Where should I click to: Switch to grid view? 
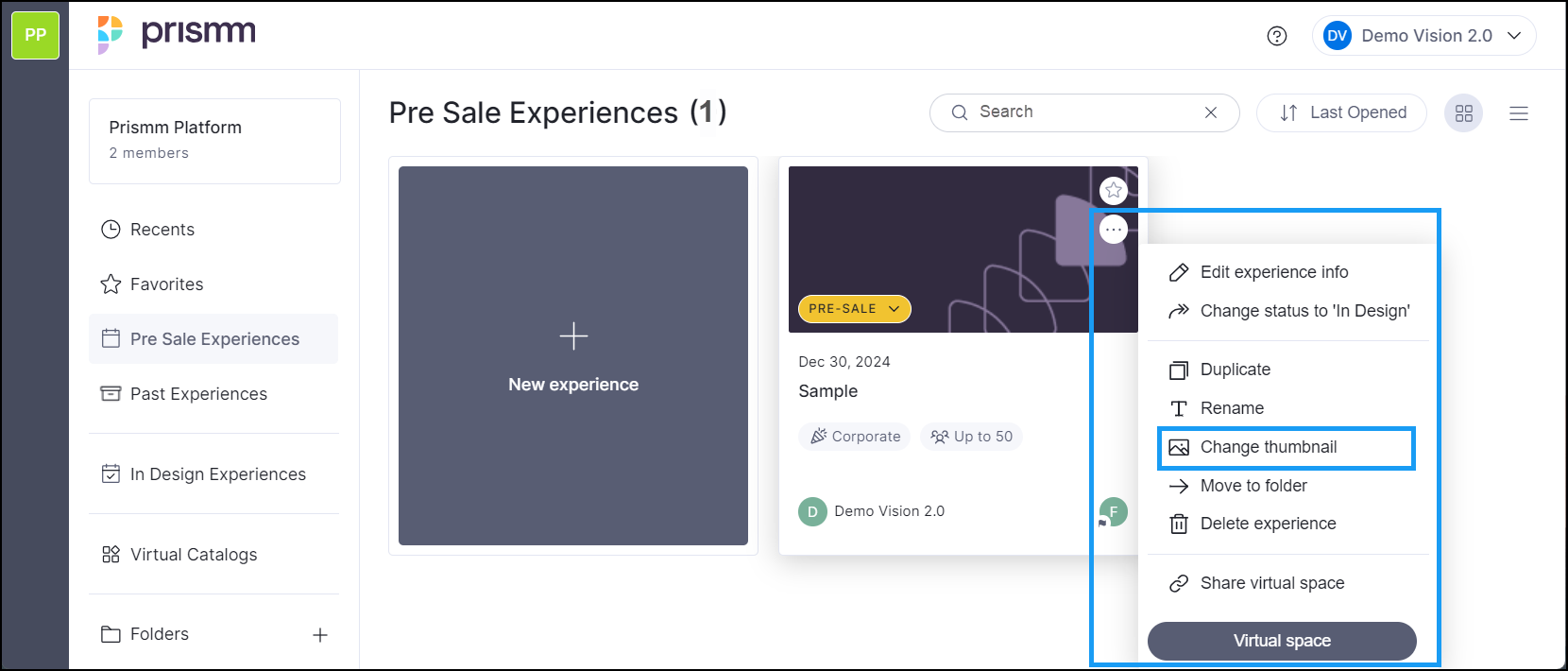(1464, 113)
